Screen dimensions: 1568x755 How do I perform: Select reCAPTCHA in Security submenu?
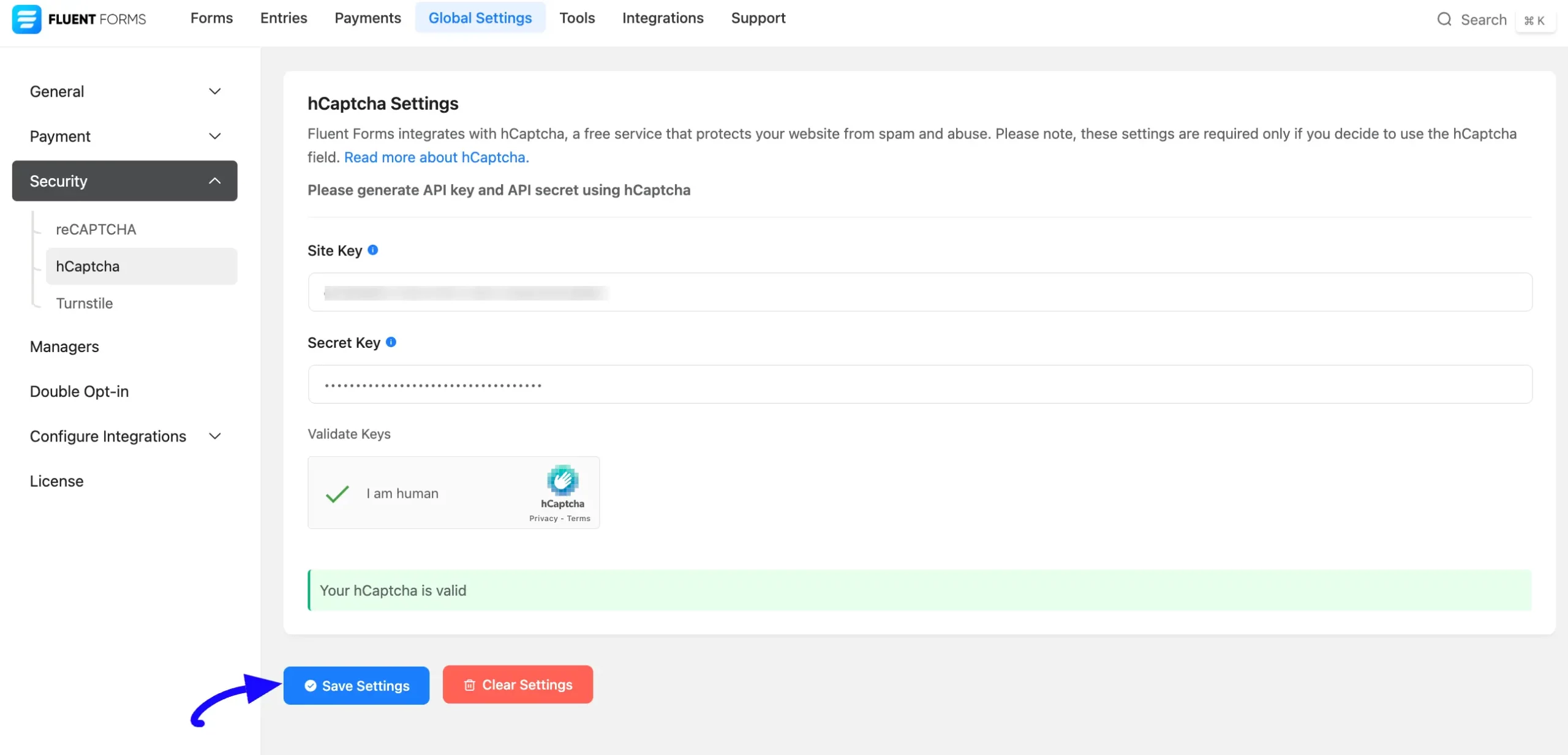96,229
